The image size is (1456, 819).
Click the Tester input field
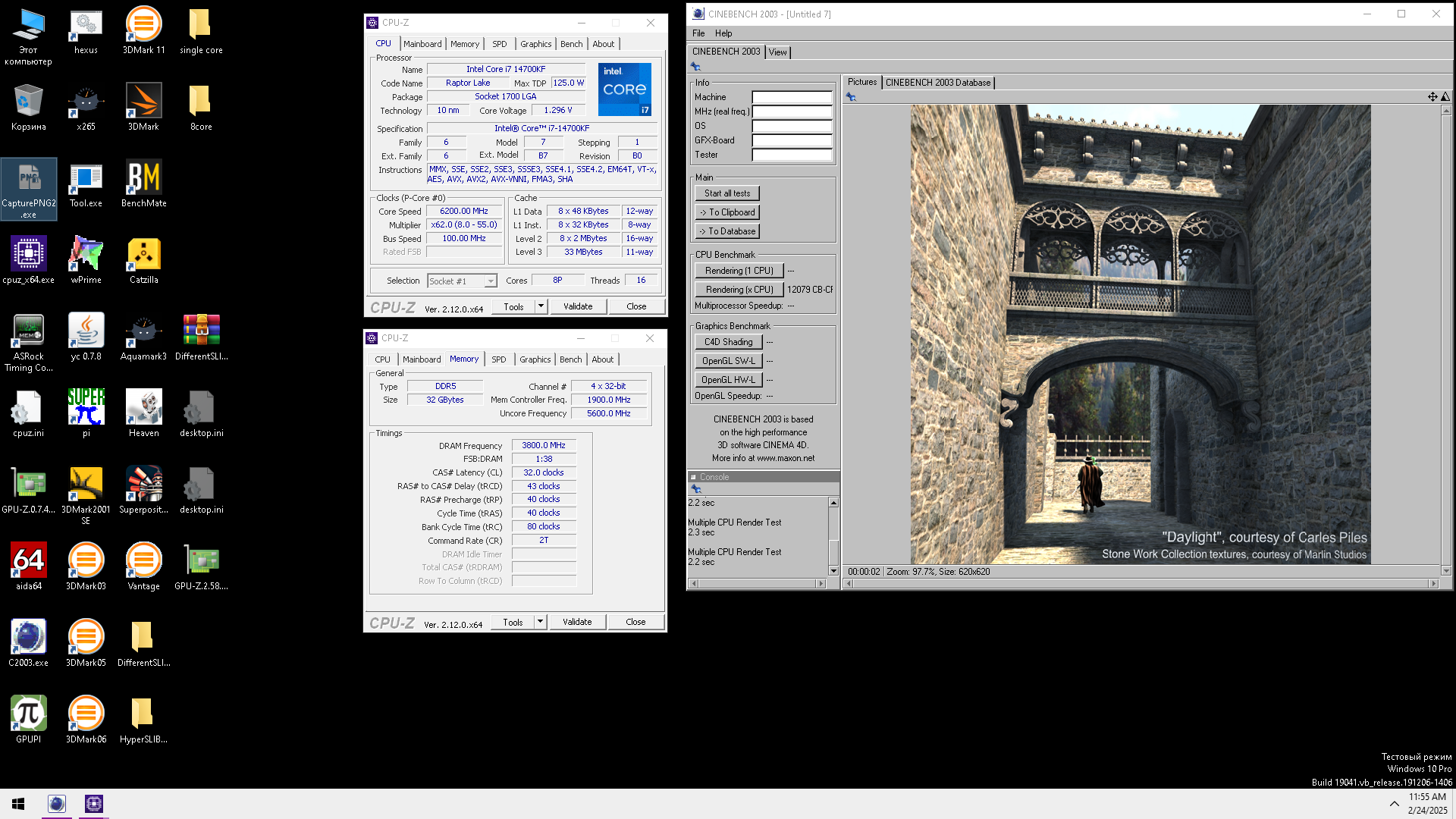tap(792, 155)
